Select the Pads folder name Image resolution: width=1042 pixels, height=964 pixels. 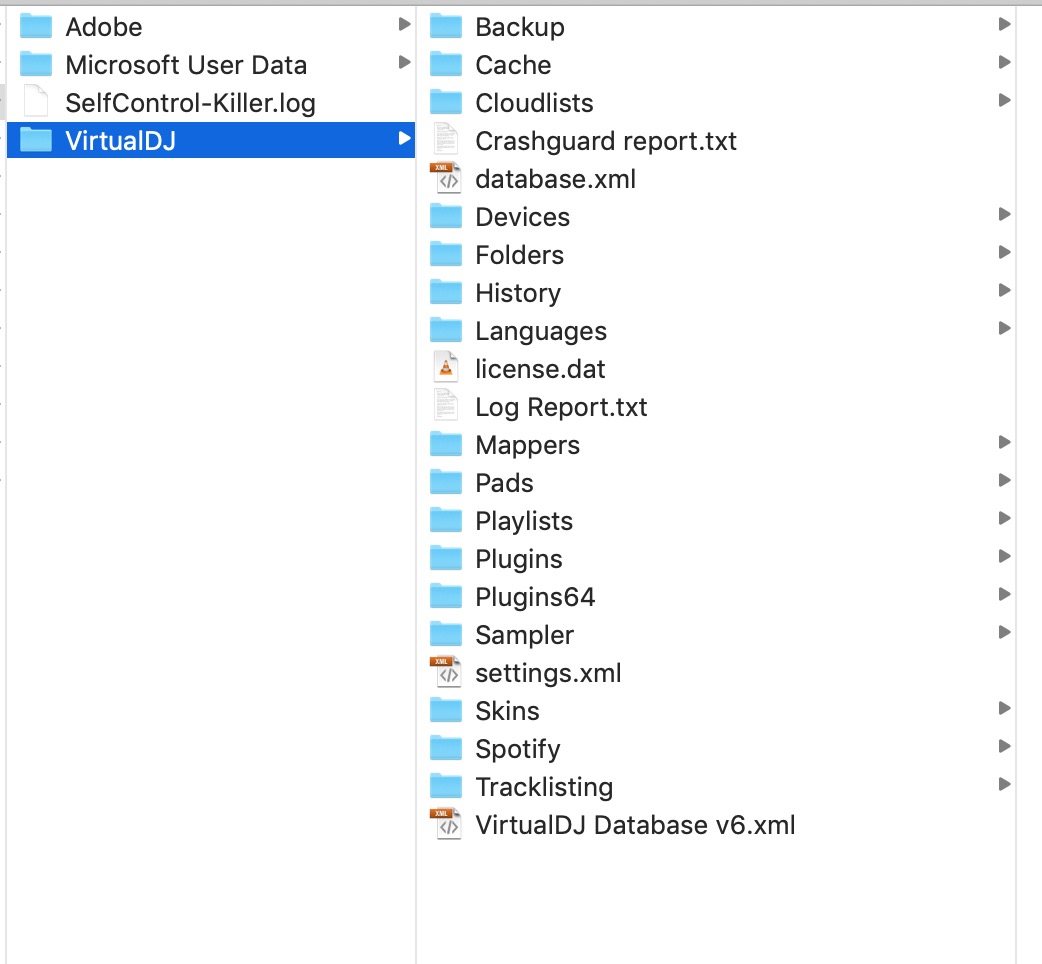(504, 483)
